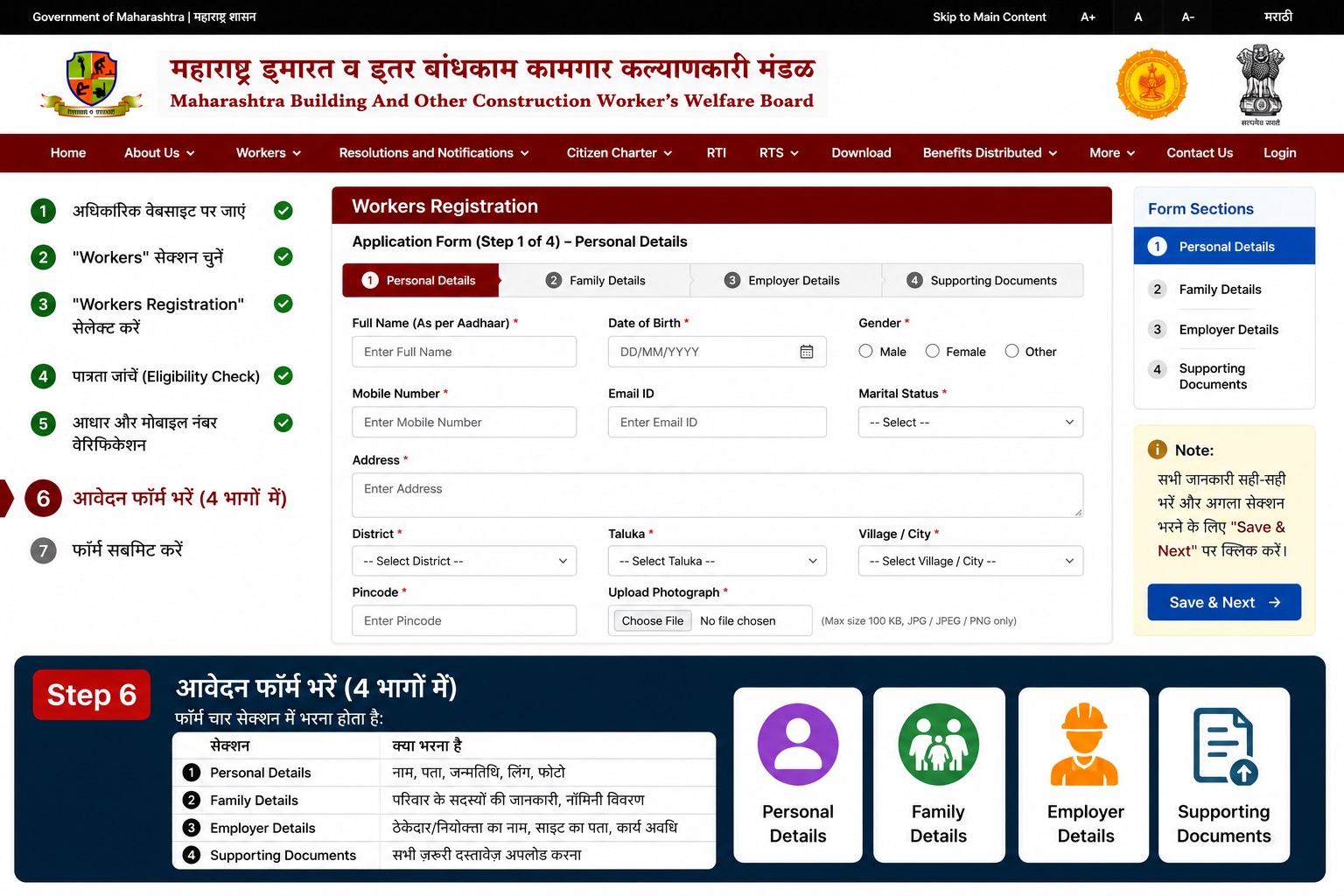1344x896 pixels.
Task: Click the green check beside "Workers" सेक्शन चुनें
Action: [x=283, y=257]
